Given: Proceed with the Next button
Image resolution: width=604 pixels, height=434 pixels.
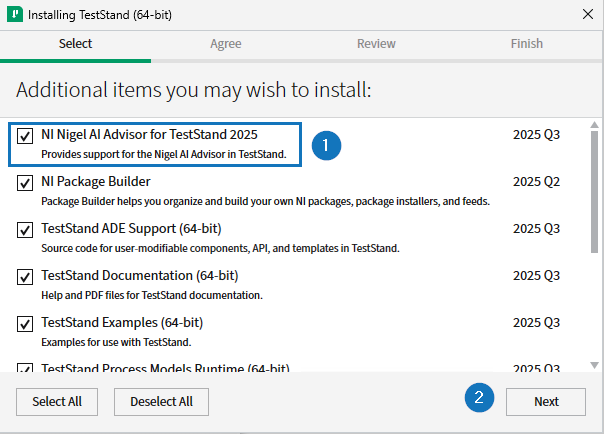Looking at the screenshot, I should pos(546,402).
